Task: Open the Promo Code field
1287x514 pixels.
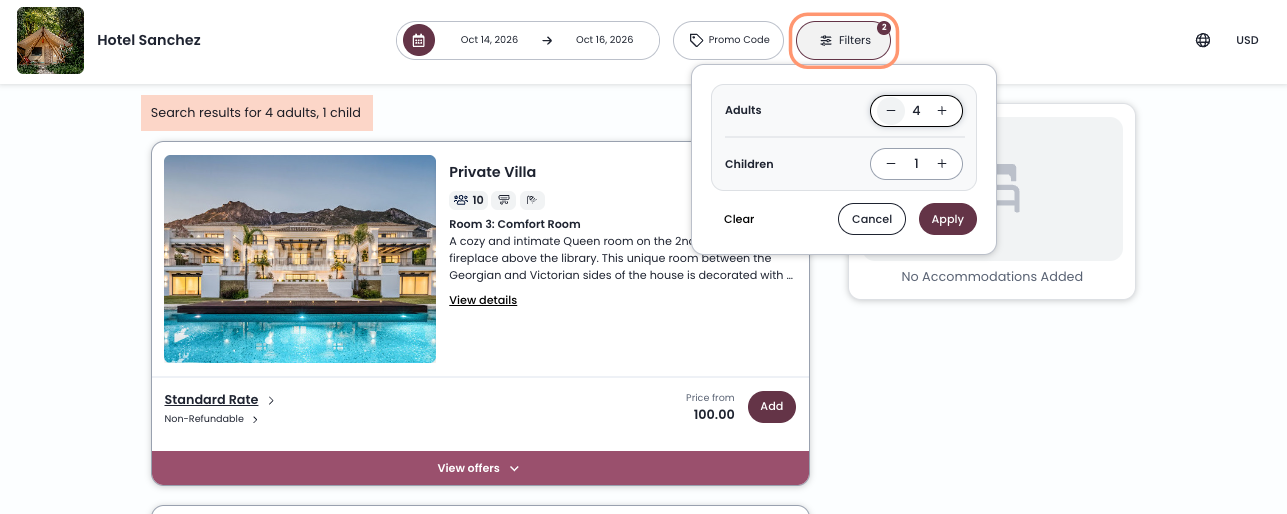Action: tap(729, 40)
